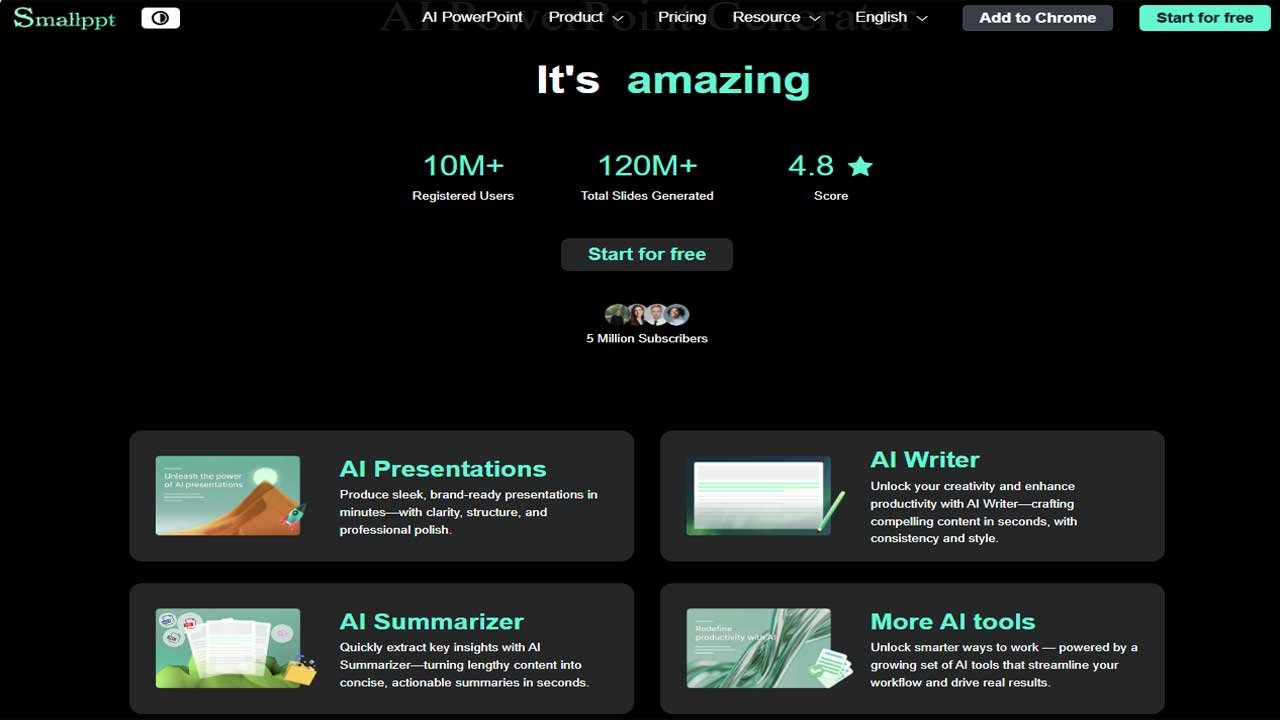Toggle the dark/light theme switch
This screenshot has height=720, width=1280.
(x=160, y=18)
